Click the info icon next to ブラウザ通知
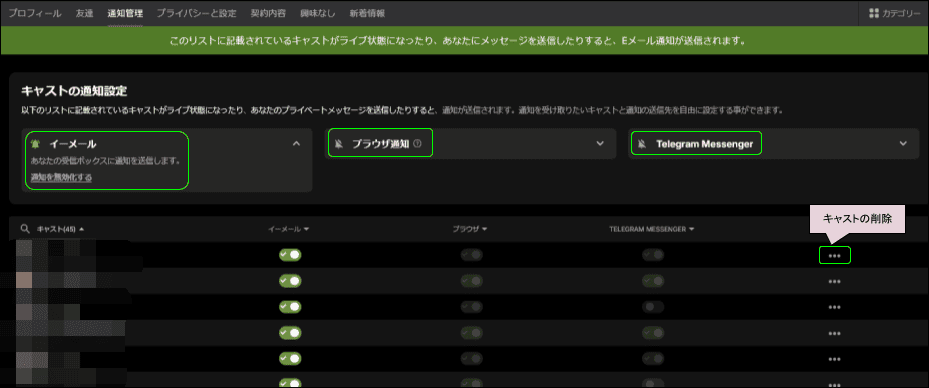The height and width of the screenshot is (388, 929). coord(417,143)
